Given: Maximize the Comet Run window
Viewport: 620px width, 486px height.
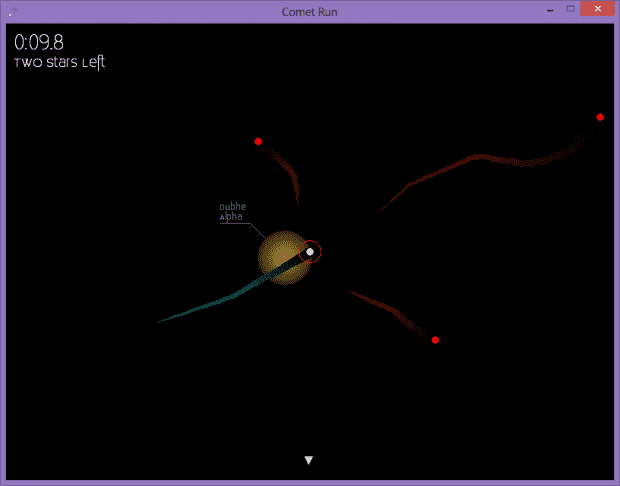Looking at the screenshot, I should click(571, 9).
